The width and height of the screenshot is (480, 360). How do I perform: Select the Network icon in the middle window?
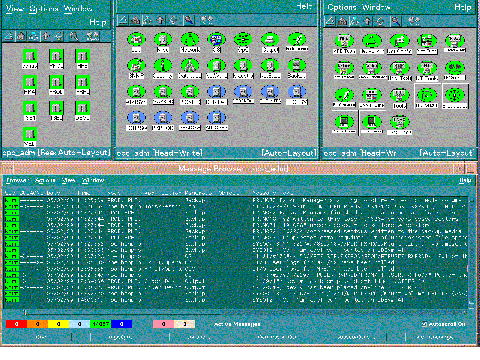(190, 43)
